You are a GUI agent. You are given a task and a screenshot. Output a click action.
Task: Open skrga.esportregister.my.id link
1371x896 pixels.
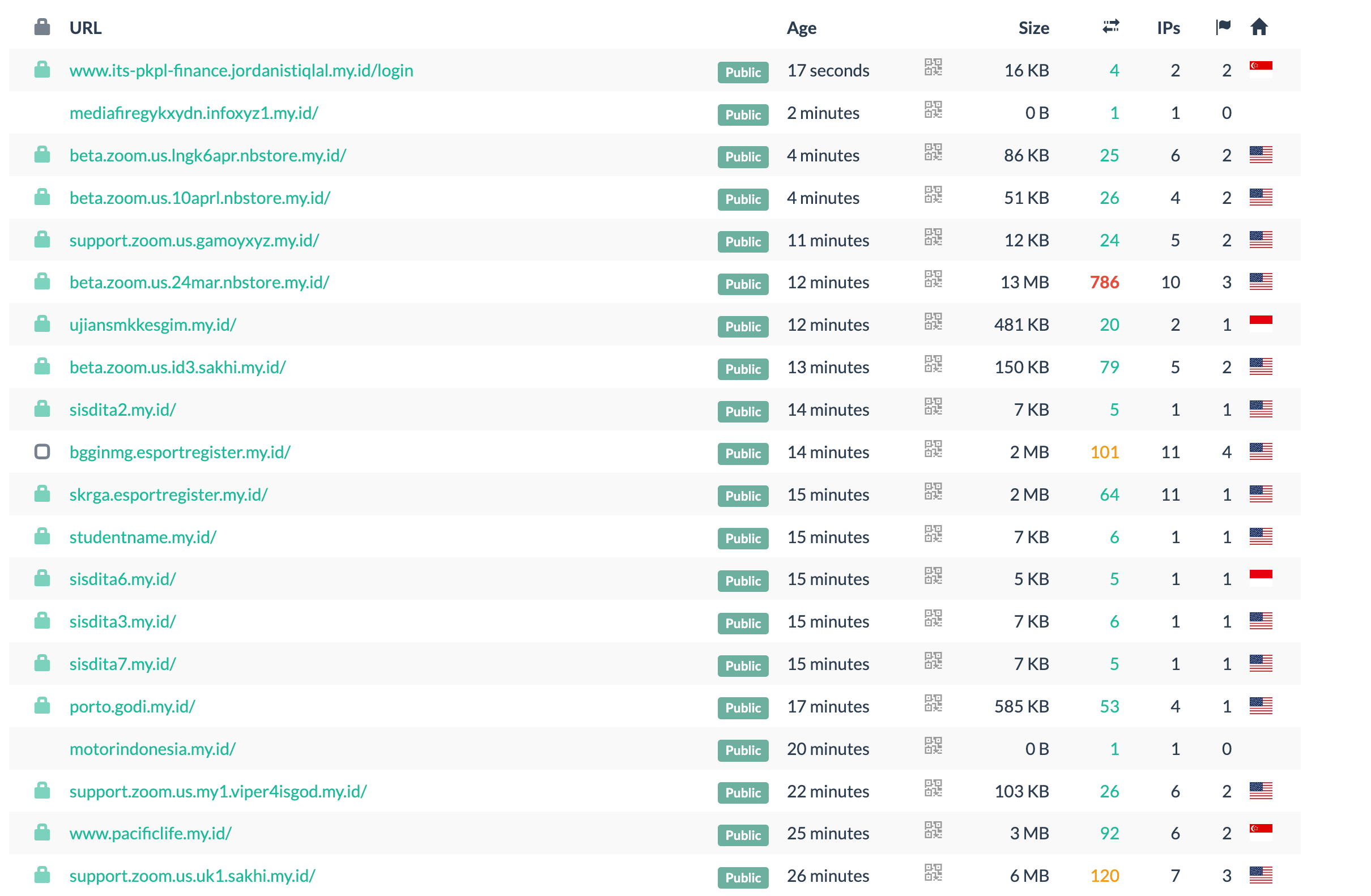click(x=168, y=494)
